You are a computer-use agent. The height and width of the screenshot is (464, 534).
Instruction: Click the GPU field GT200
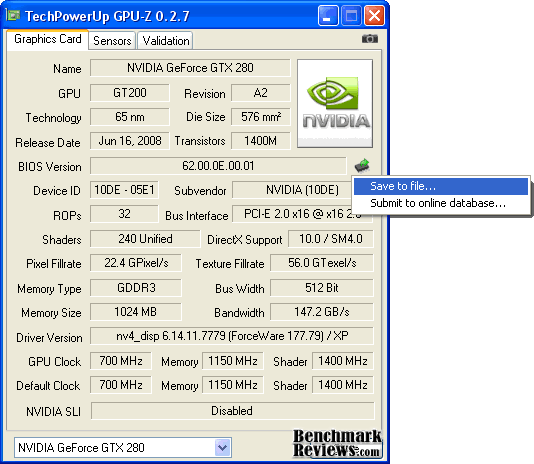pyautogui.click(x=130, y=93)
